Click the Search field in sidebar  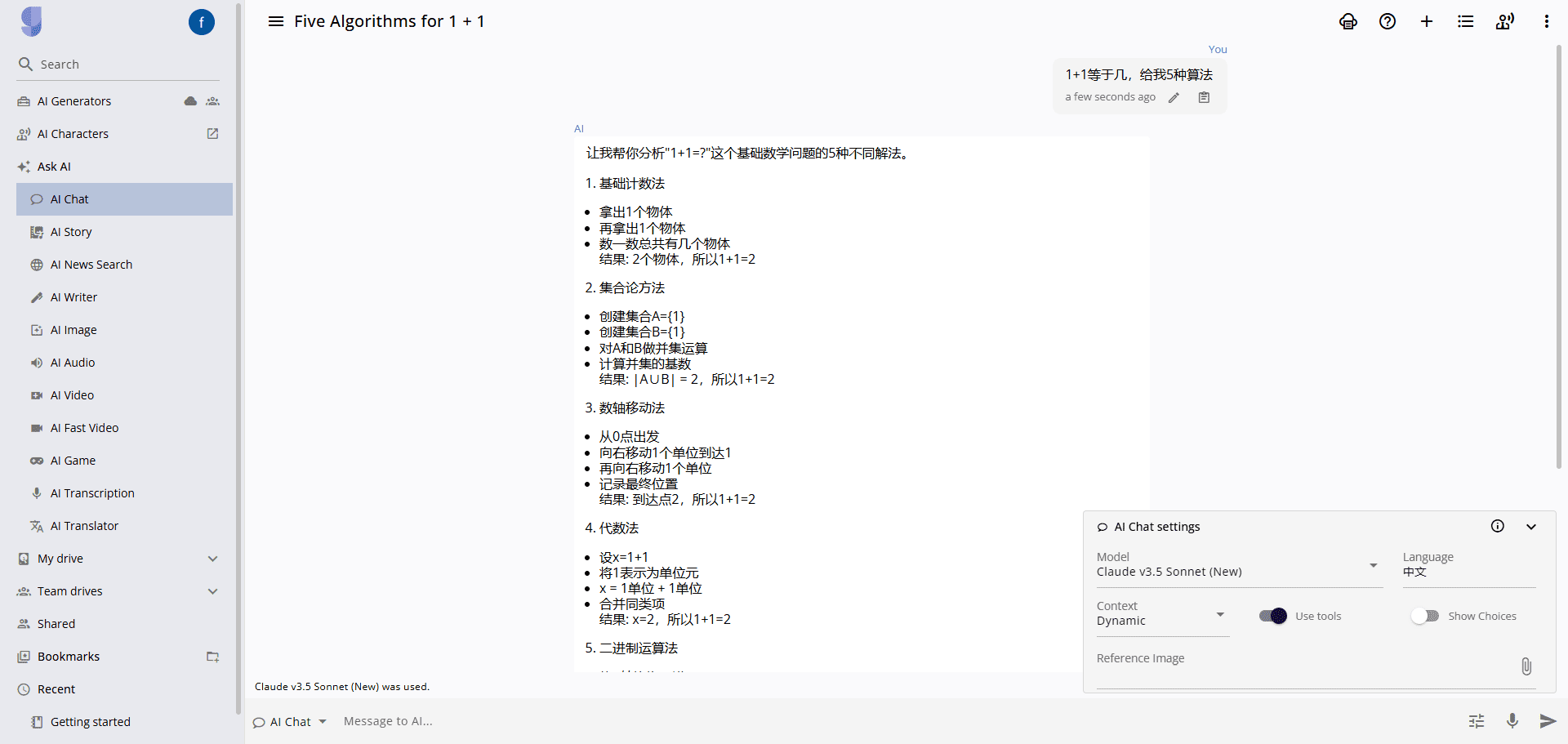pyautogui.click(x=118, y=64)
